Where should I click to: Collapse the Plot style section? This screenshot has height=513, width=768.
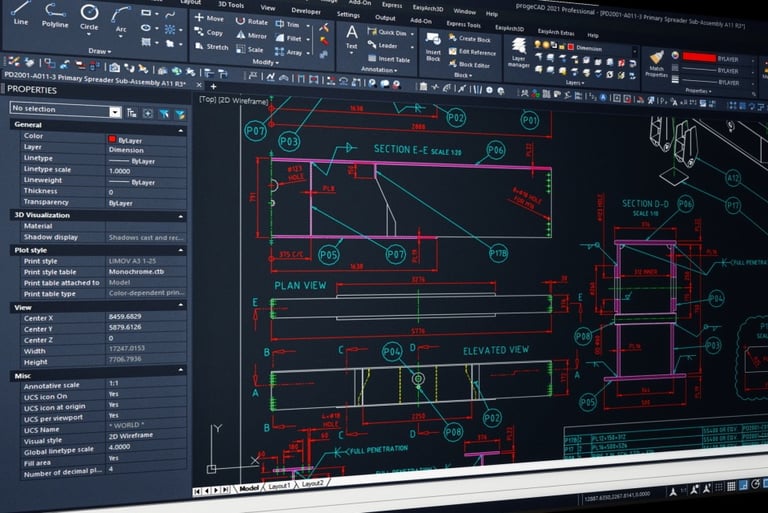click(x=181, y=250)
